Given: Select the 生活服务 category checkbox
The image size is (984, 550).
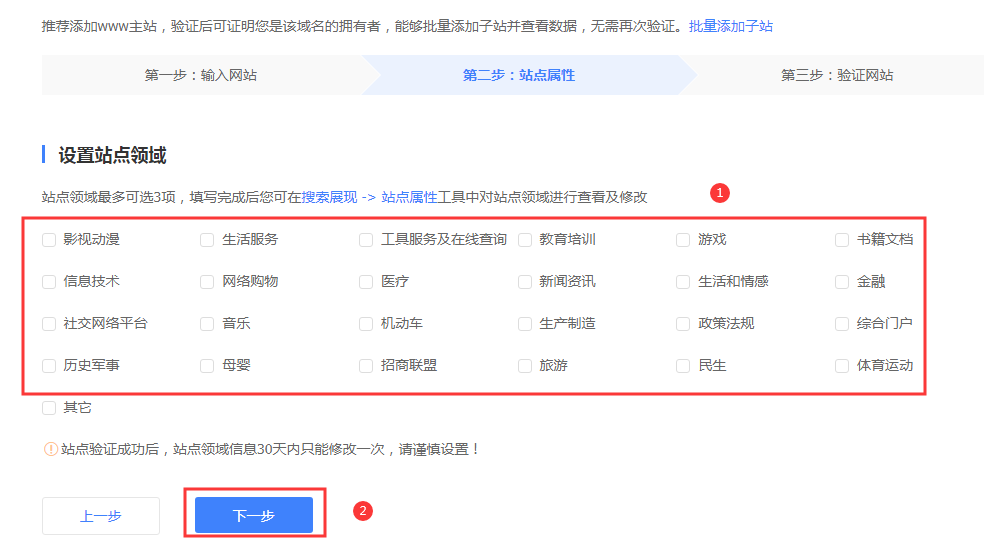Looking at the screenshot, I should tap(207, 240).
